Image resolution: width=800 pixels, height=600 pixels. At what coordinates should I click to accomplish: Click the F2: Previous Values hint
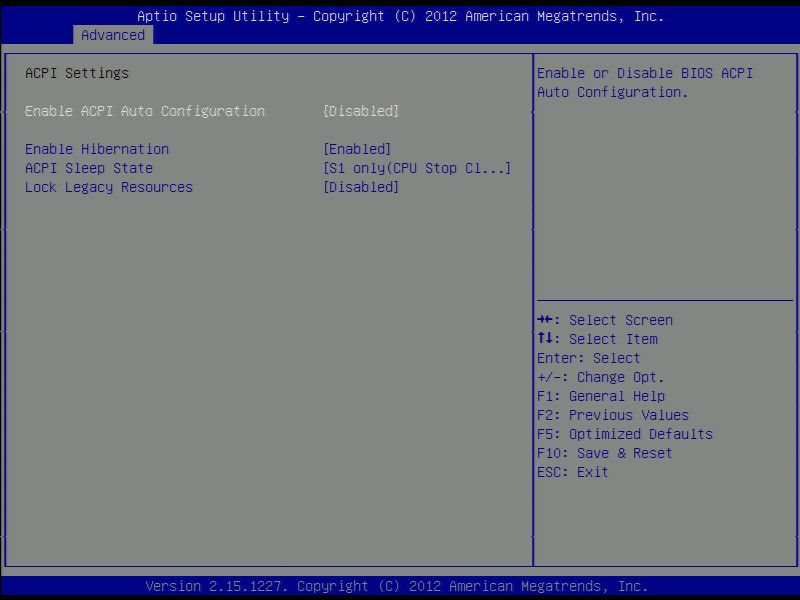(x=613, y=415)
